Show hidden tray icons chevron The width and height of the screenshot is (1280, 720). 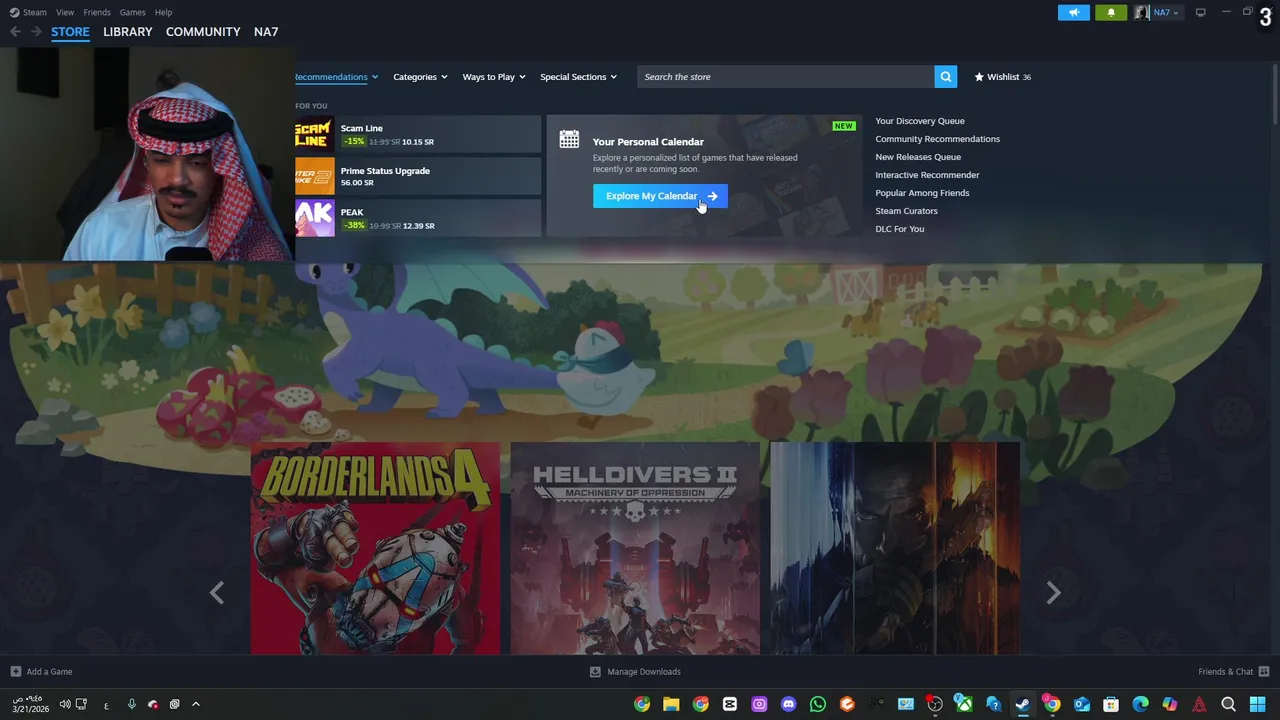click(196, 704)
